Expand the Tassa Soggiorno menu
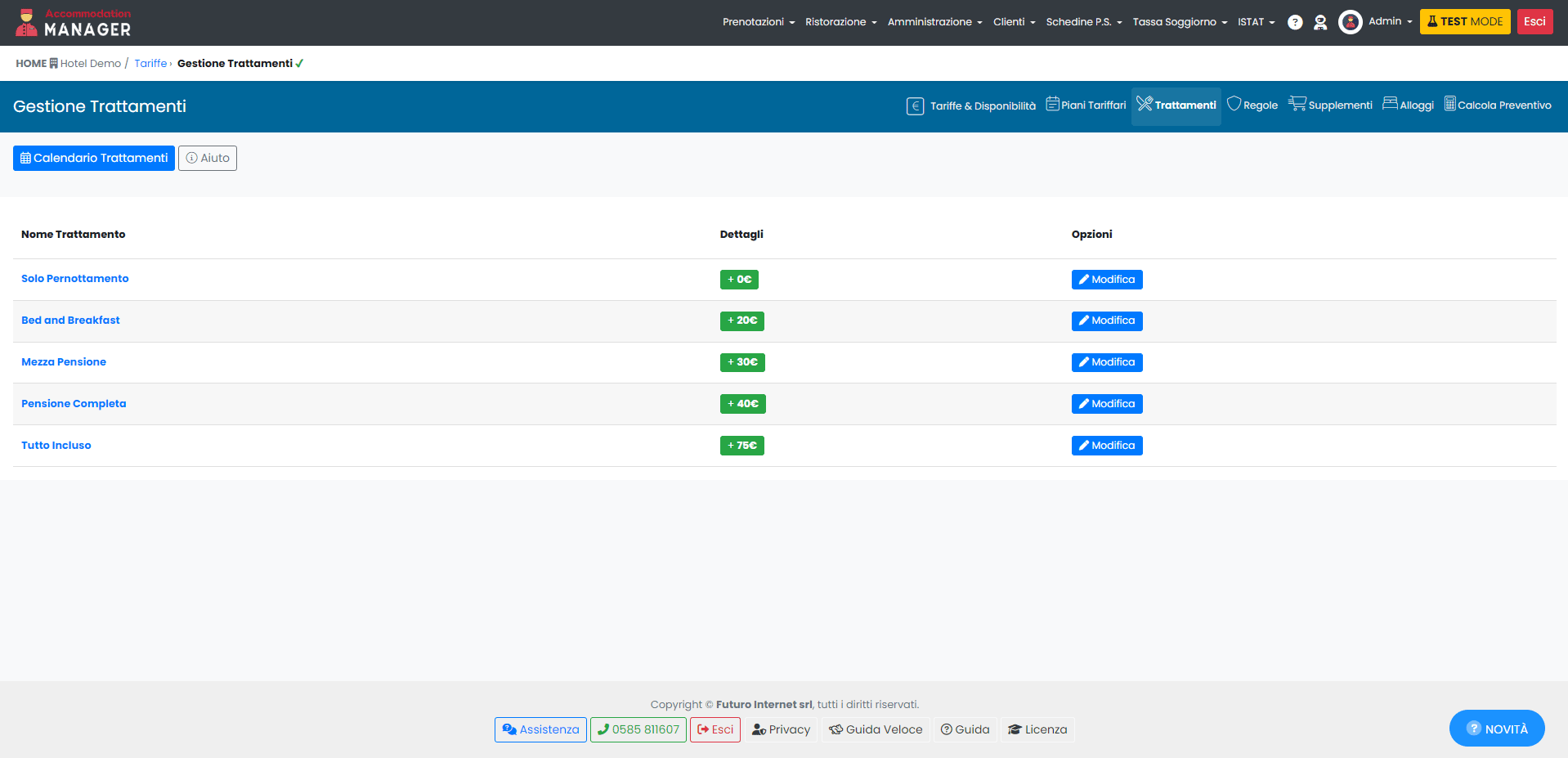Screen dimensions: 1568x758 click(1179, 22)
